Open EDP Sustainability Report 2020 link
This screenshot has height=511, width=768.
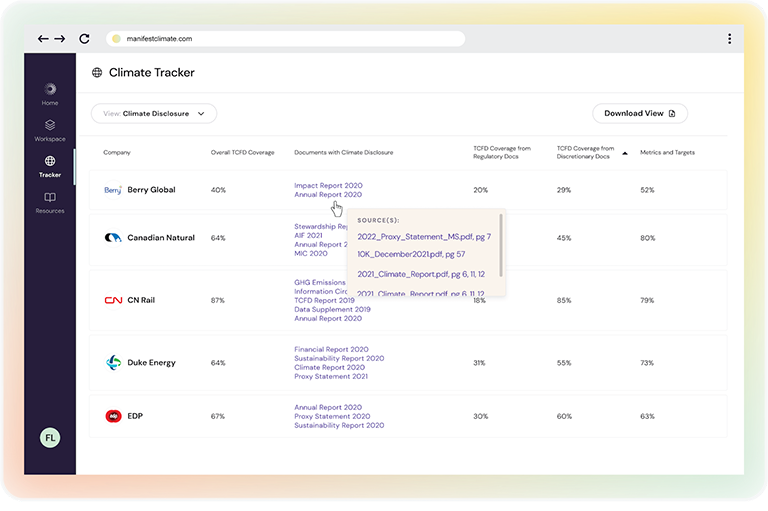[339, 425]
